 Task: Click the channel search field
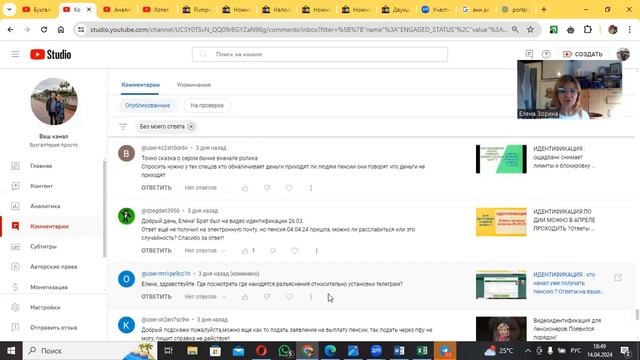[x=320, y=54]
